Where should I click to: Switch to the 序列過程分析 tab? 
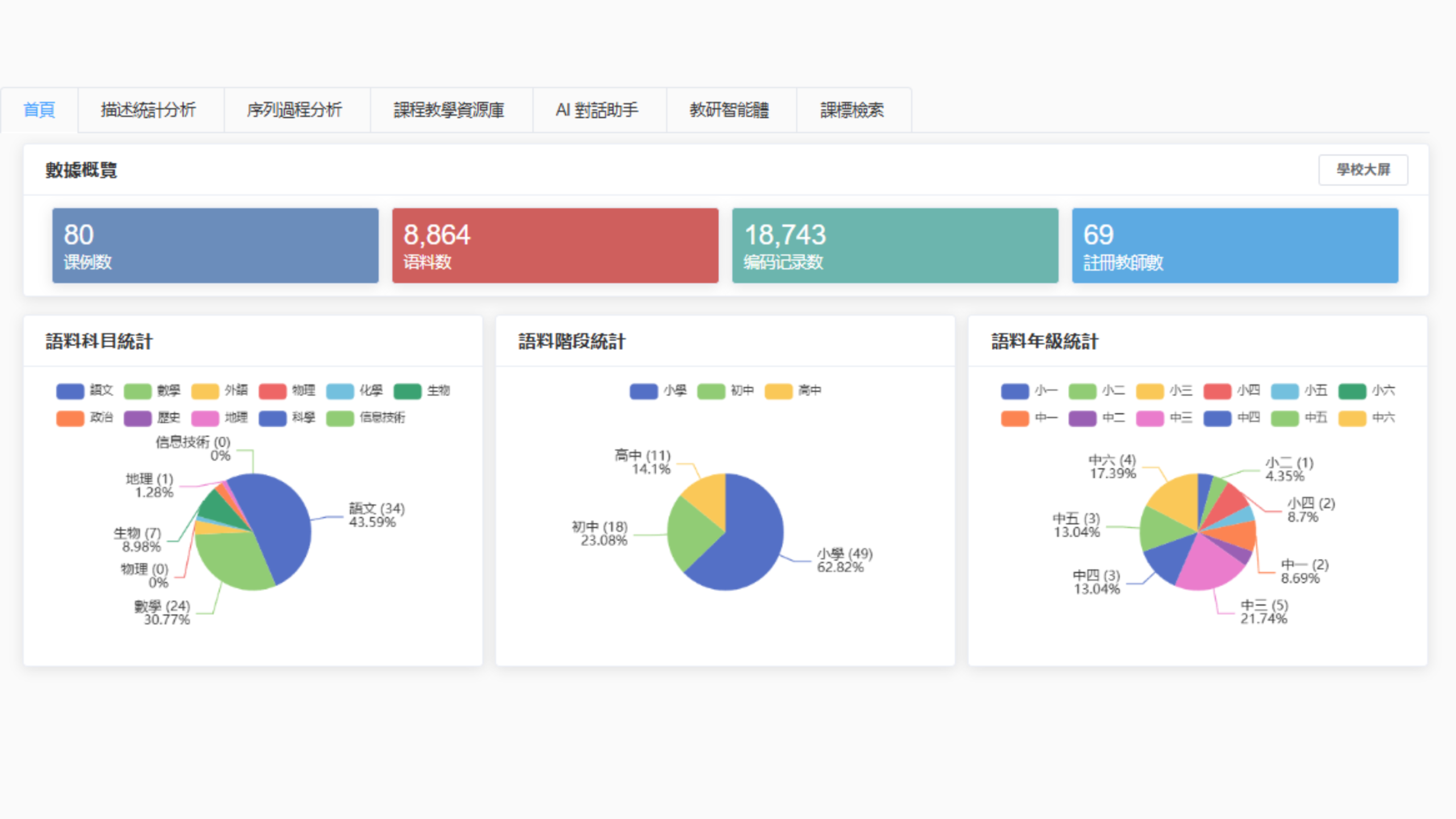pyautogui.click(x=295, y=110)
